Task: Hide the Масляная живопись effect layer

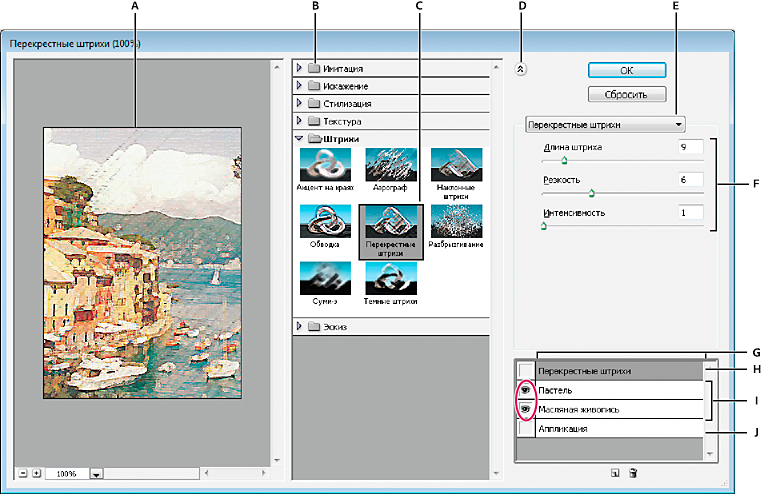Action: 526,409
